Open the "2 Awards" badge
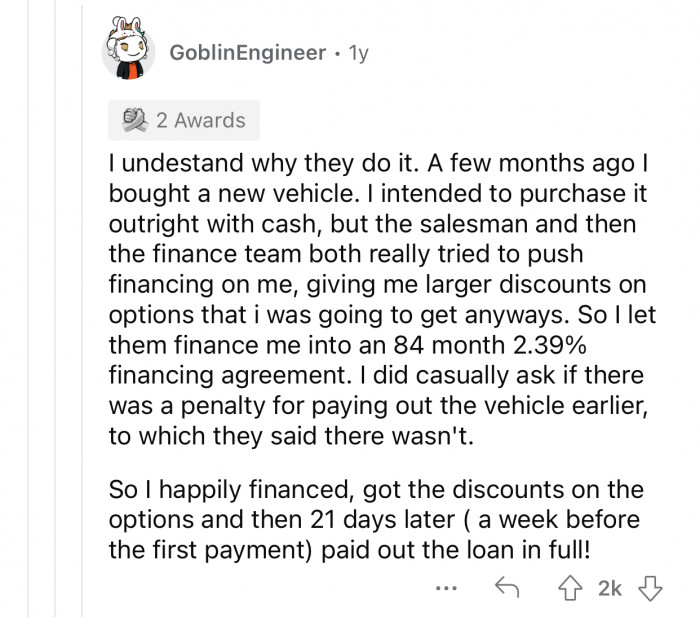700x617 pixels. (184, 120)
